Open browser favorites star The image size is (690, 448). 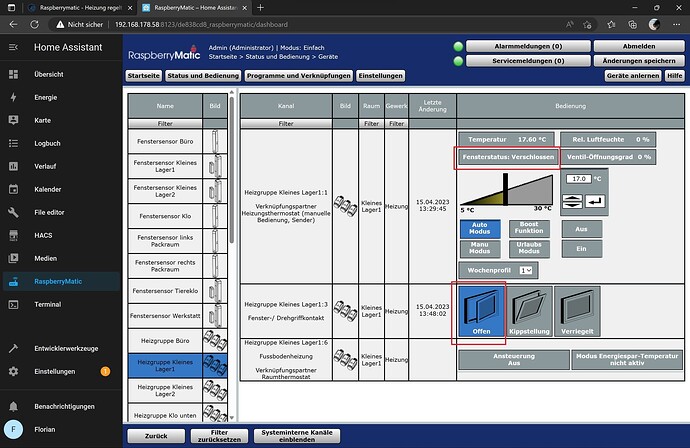tap(611, 25)
